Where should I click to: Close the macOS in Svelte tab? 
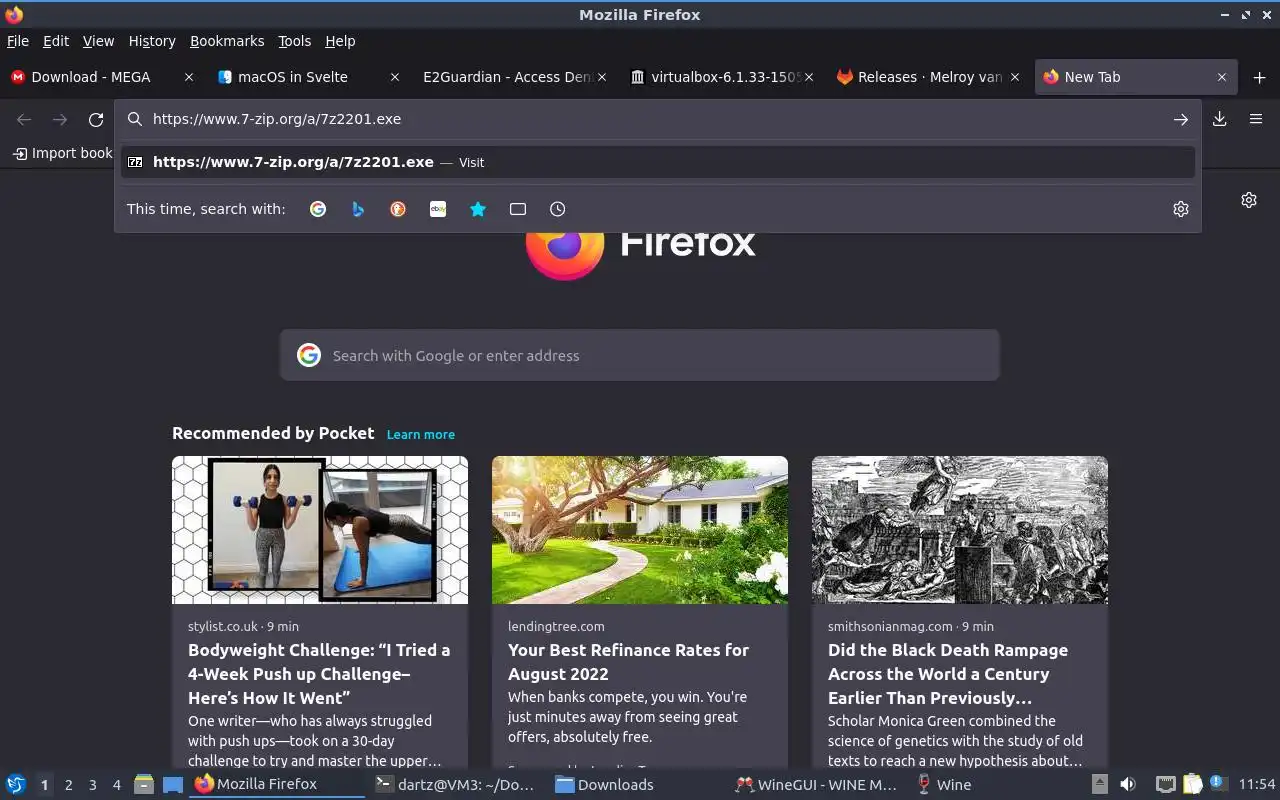click(x=395, y=77)
